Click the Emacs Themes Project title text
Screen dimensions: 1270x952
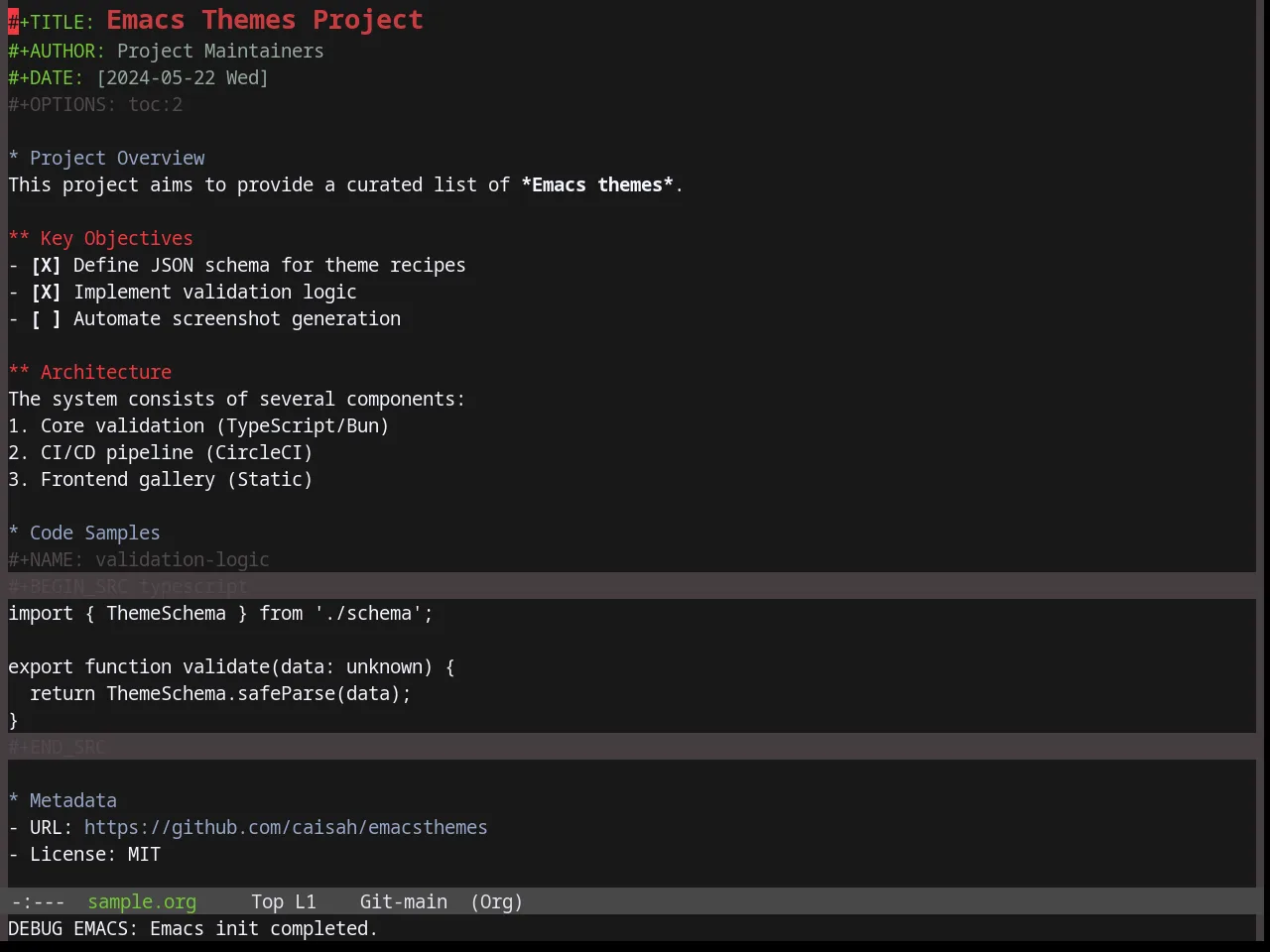(265, 20)
